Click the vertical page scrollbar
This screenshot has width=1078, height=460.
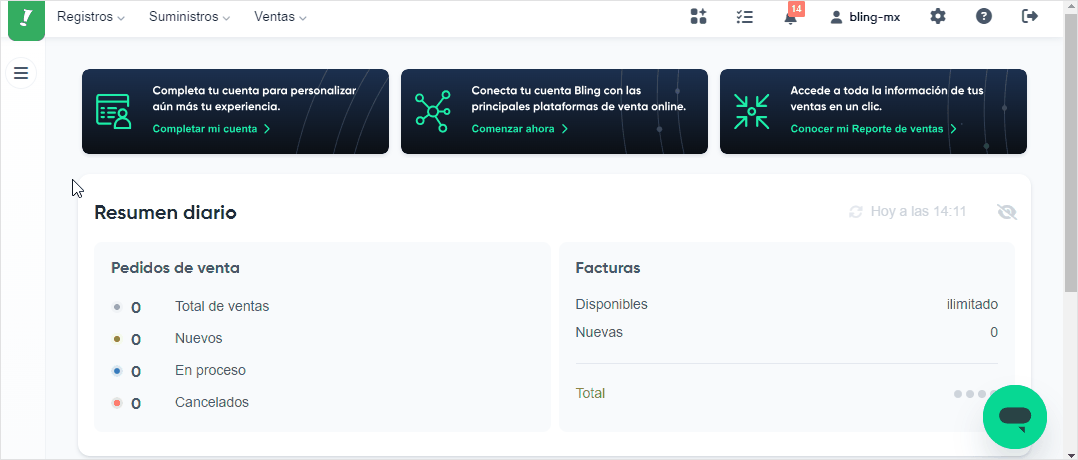tap(1070, 151)
